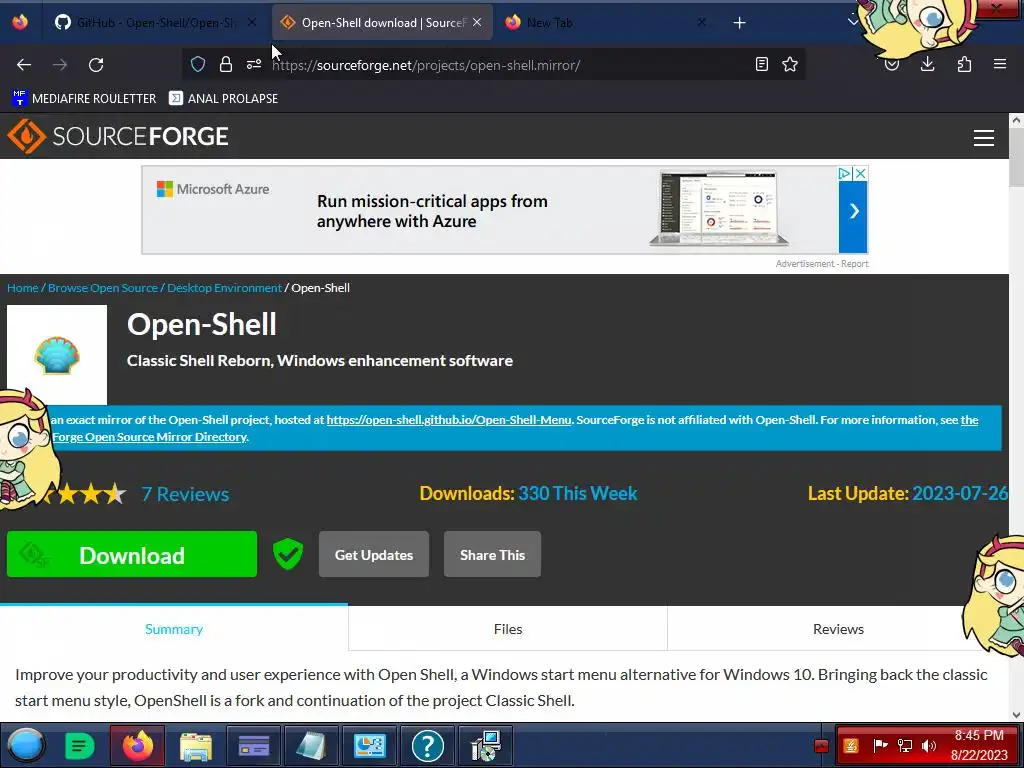Select the Files tab
The image size is (1024, 768).
pos(507,628)
